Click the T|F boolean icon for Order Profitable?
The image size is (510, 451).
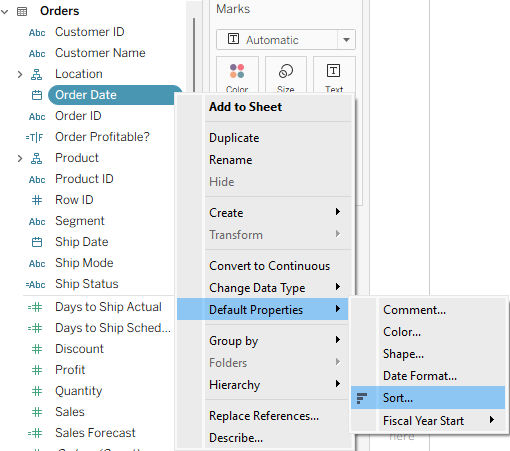[x=35, y=137]
